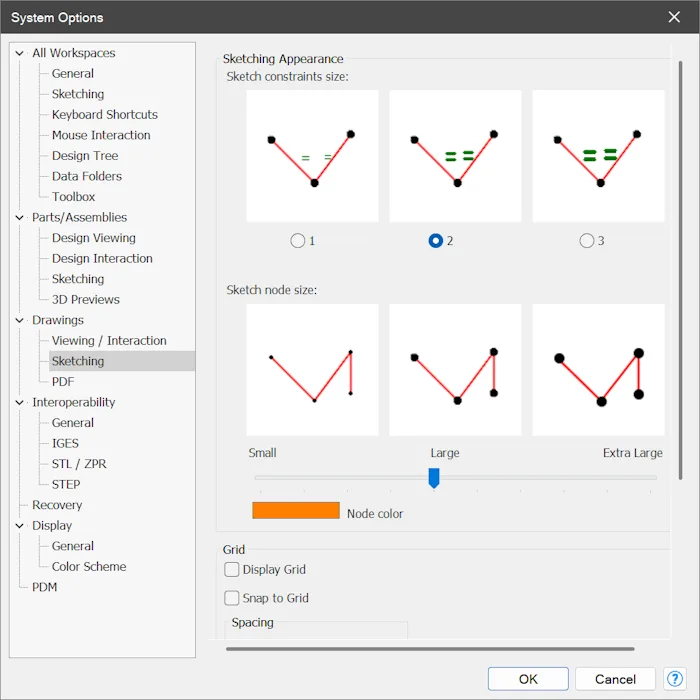Open Recovery options
This screenshot has width=700, height=700.
click(57, 504)
